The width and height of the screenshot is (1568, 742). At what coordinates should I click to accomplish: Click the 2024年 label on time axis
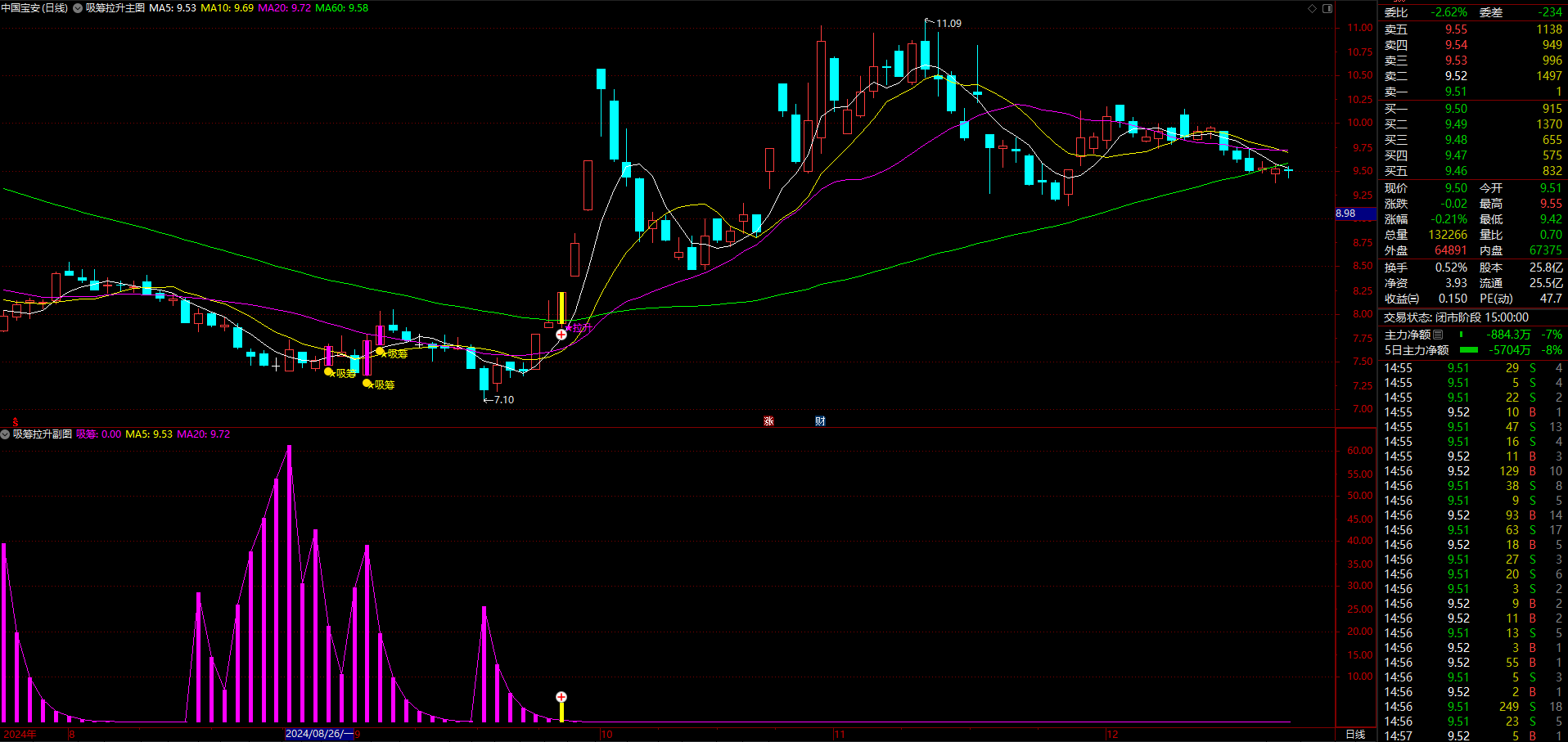[20, 734]
